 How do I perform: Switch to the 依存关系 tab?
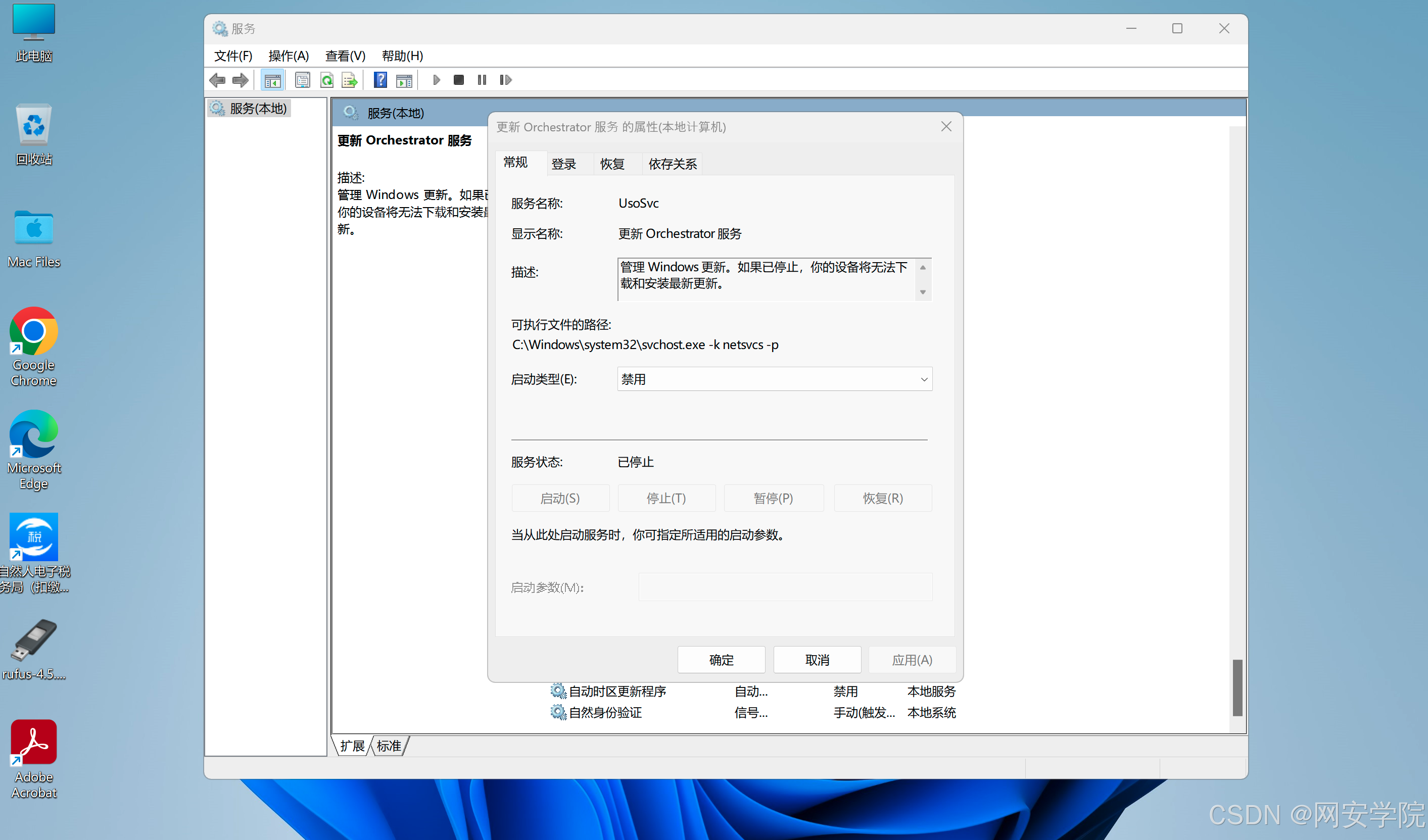tap(672, 164)
